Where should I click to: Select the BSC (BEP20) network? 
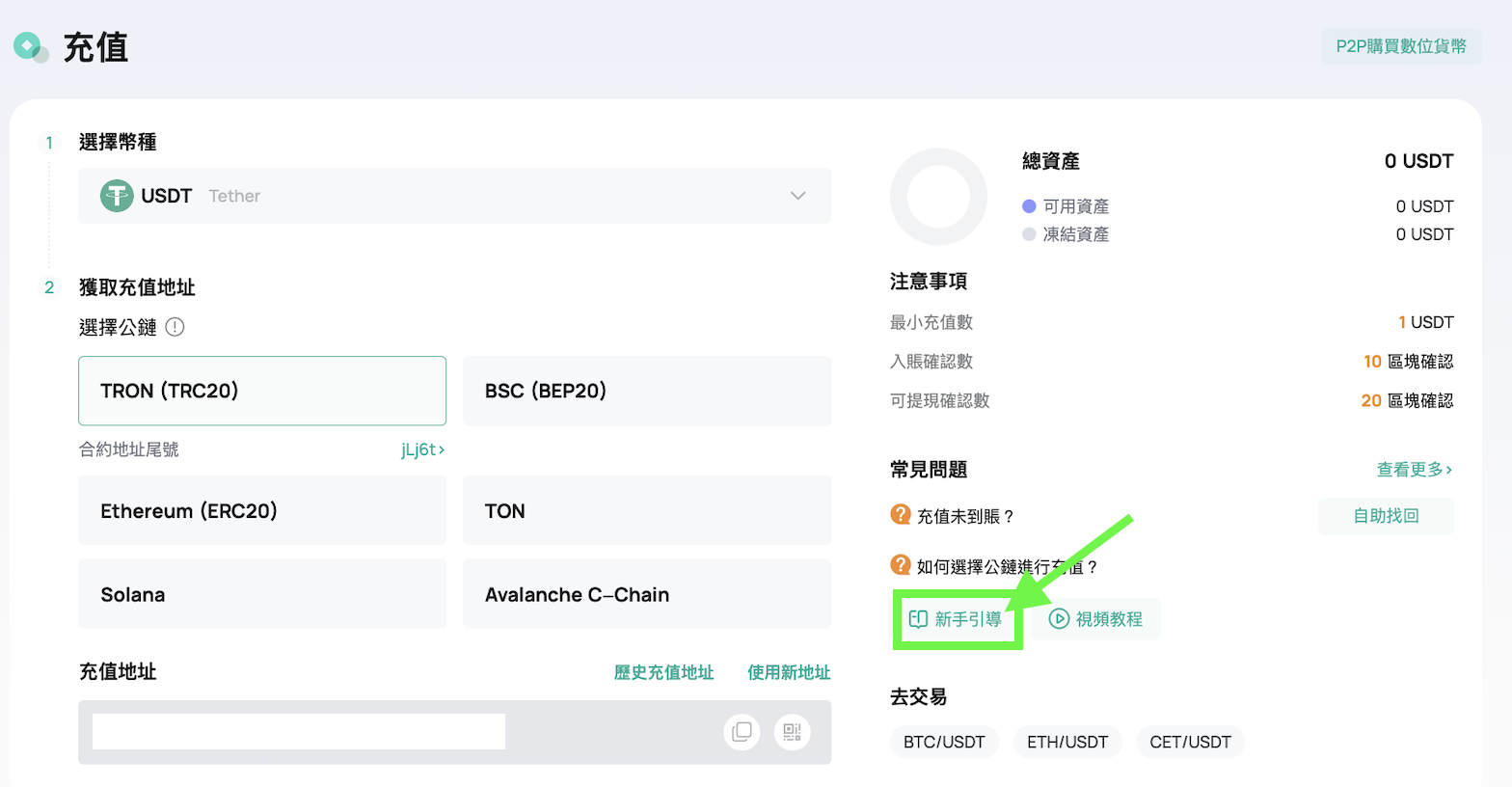click(x=647, y=391)
